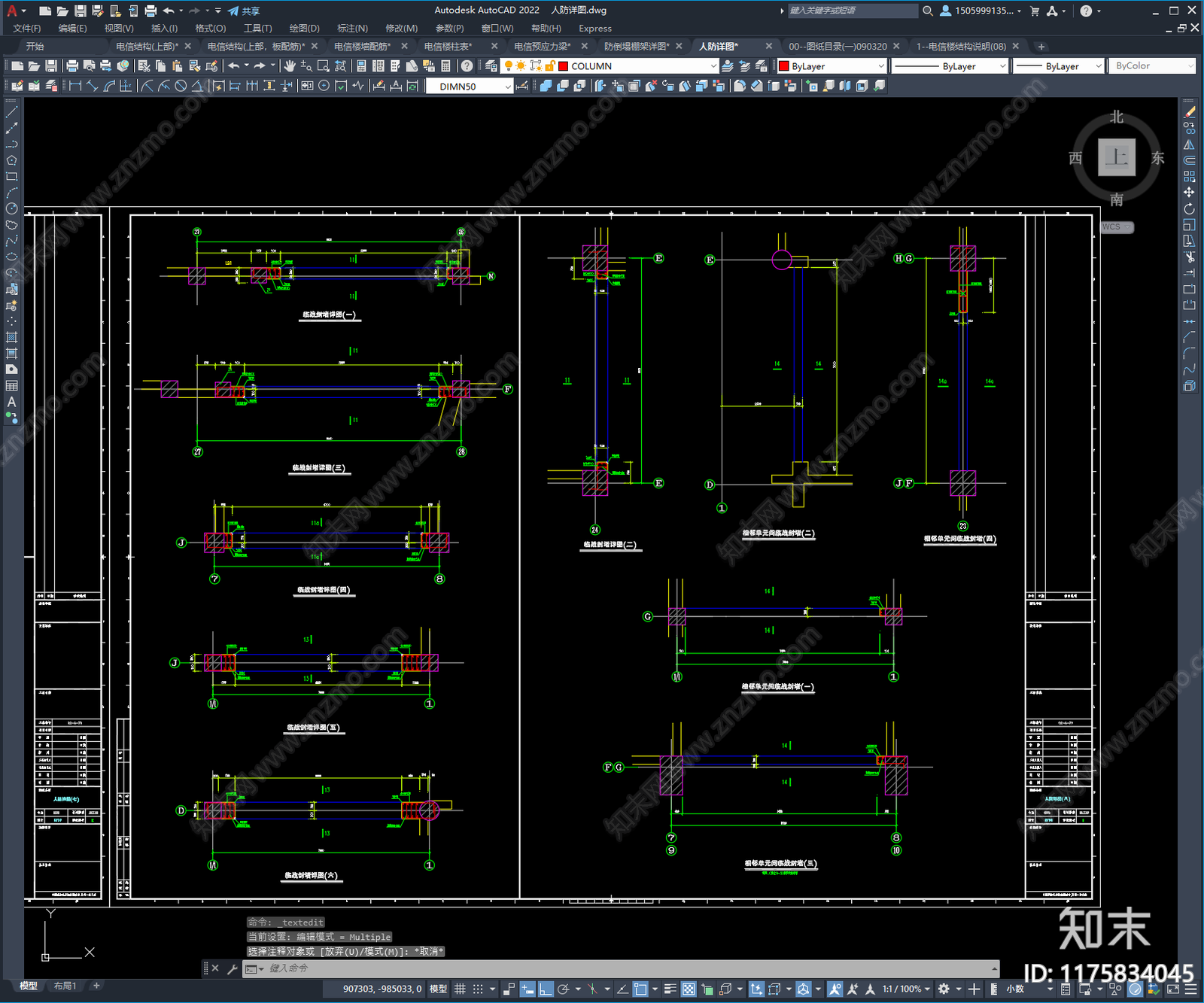Open the QuickCalc calculator icon
The image size is (1204, 1003).
click(x=445, y=66)
